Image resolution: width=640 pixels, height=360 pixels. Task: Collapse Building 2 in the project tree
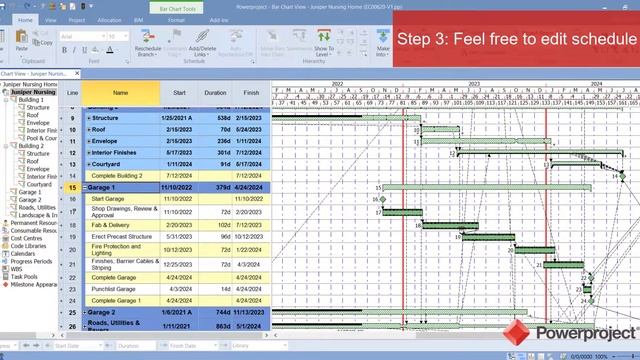point(6,146)
